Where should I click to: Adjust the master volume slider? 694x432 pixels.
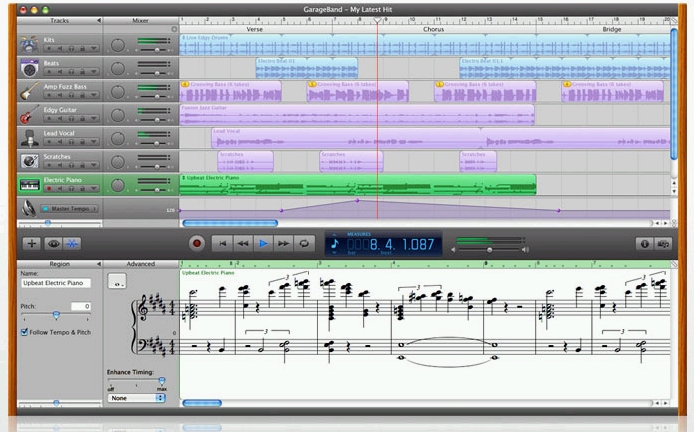click(x=490, y=250)
